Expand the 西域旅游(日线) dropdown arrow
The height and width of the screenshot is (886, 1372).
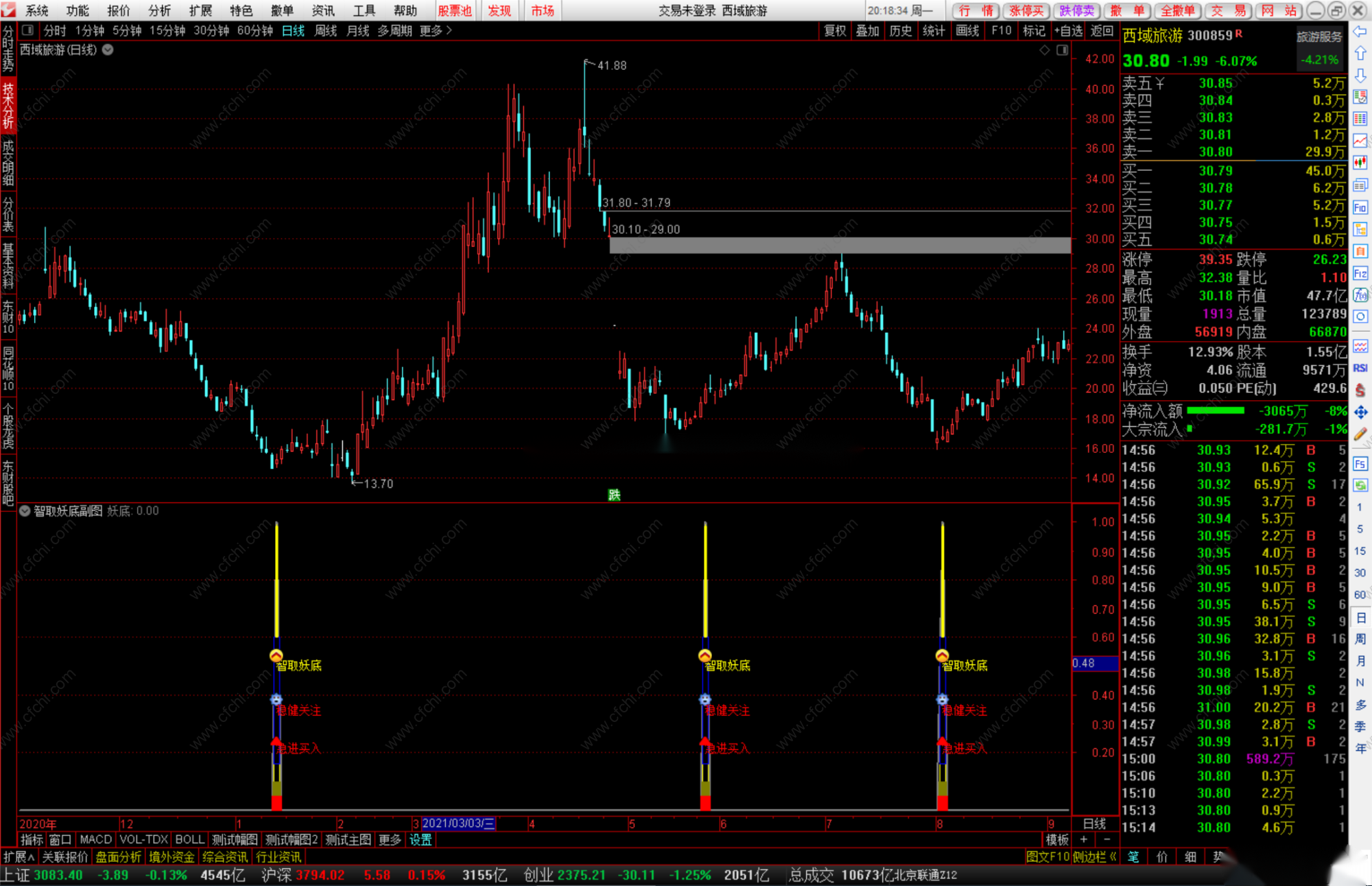tap(108, 50)
